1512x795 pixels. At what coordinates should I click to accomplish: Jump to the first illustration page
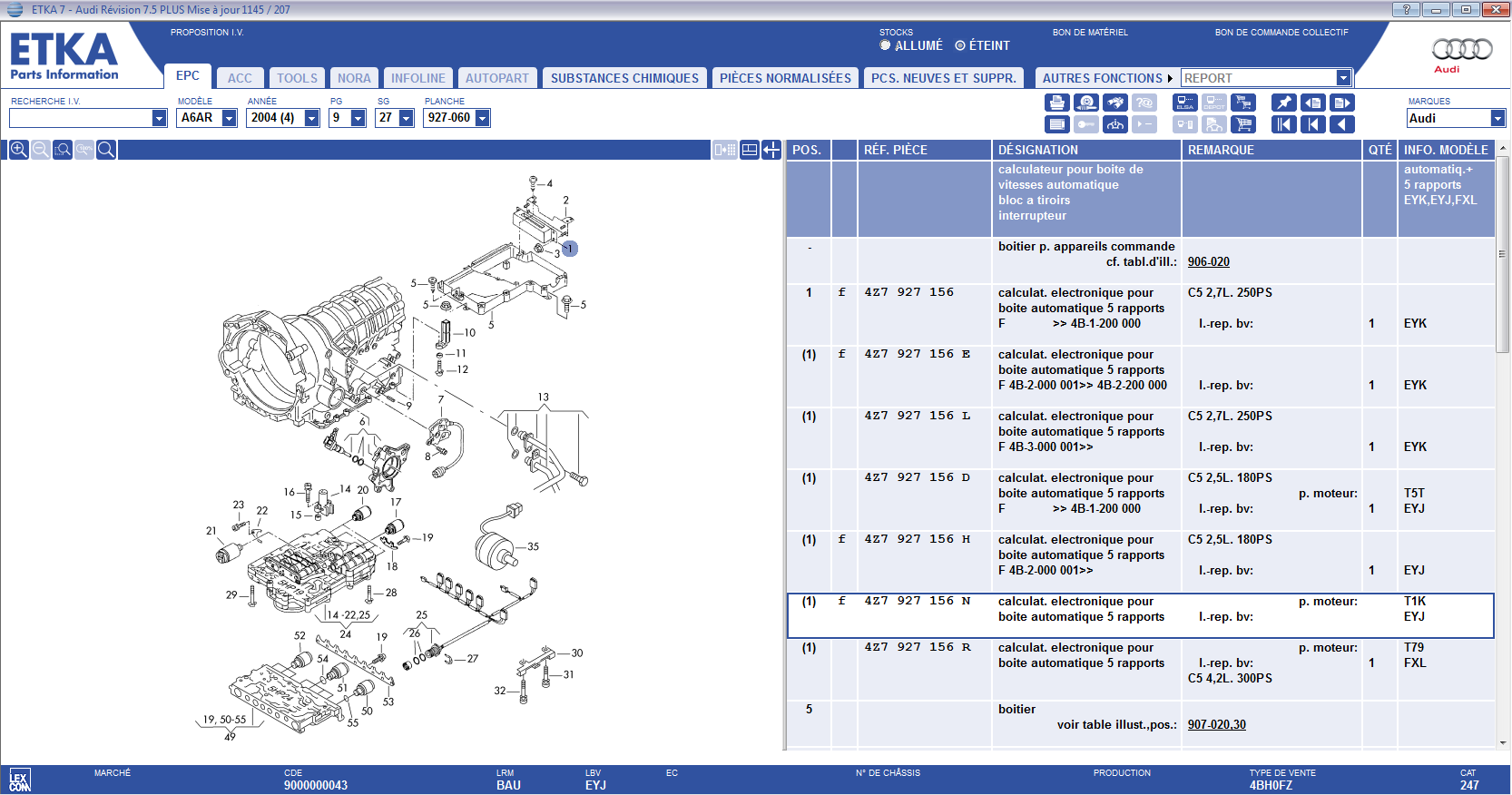(x=1283, y=124)
